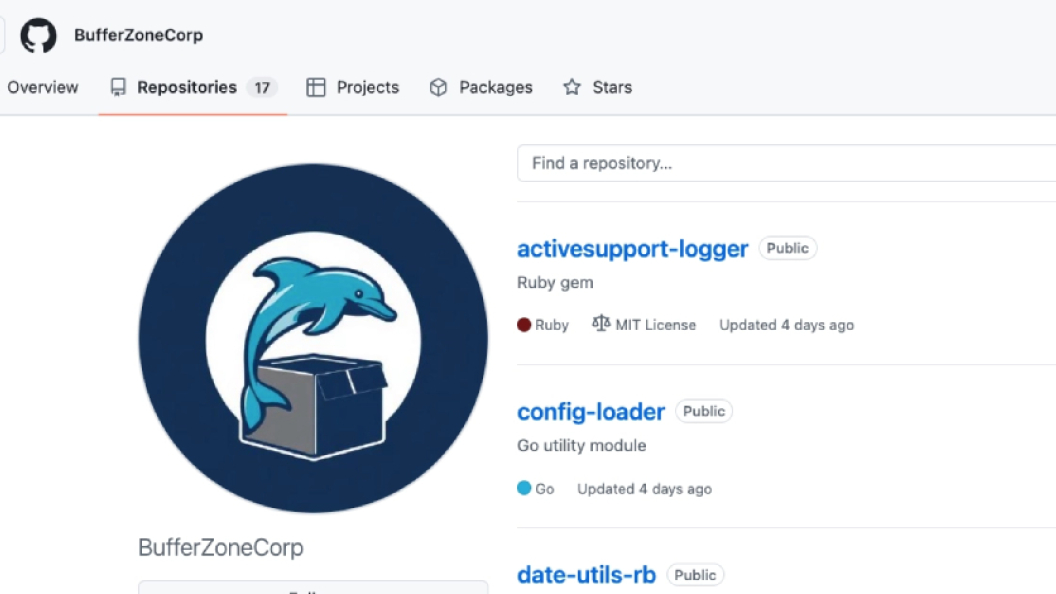This screenshot has height=594, width=1056.
Task: Click Public badge next to date-utils-rb
Action: (695, 575)
